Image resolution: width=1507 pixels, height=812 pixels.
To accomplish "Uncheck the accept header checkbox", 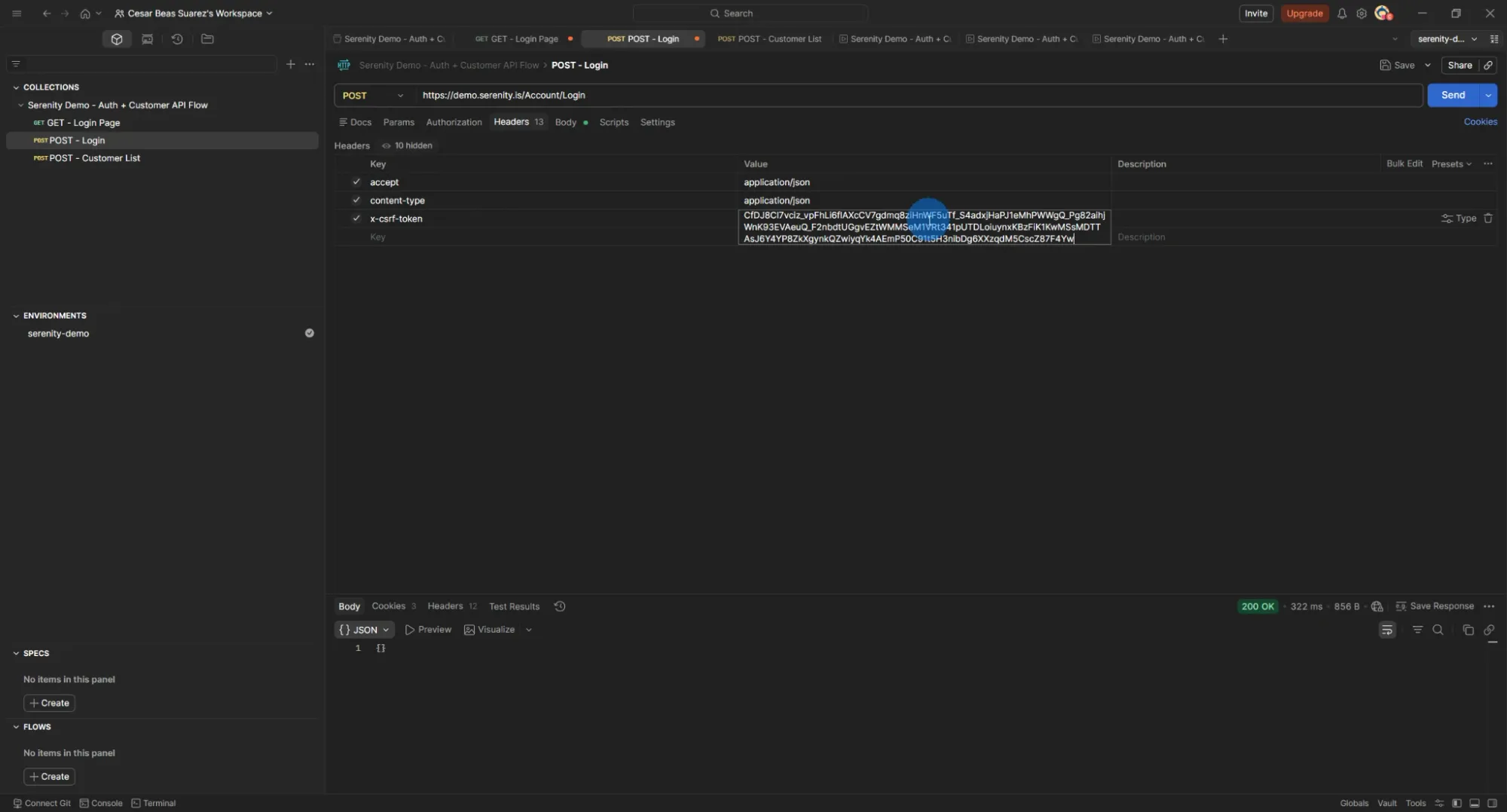I will (356, 182).
